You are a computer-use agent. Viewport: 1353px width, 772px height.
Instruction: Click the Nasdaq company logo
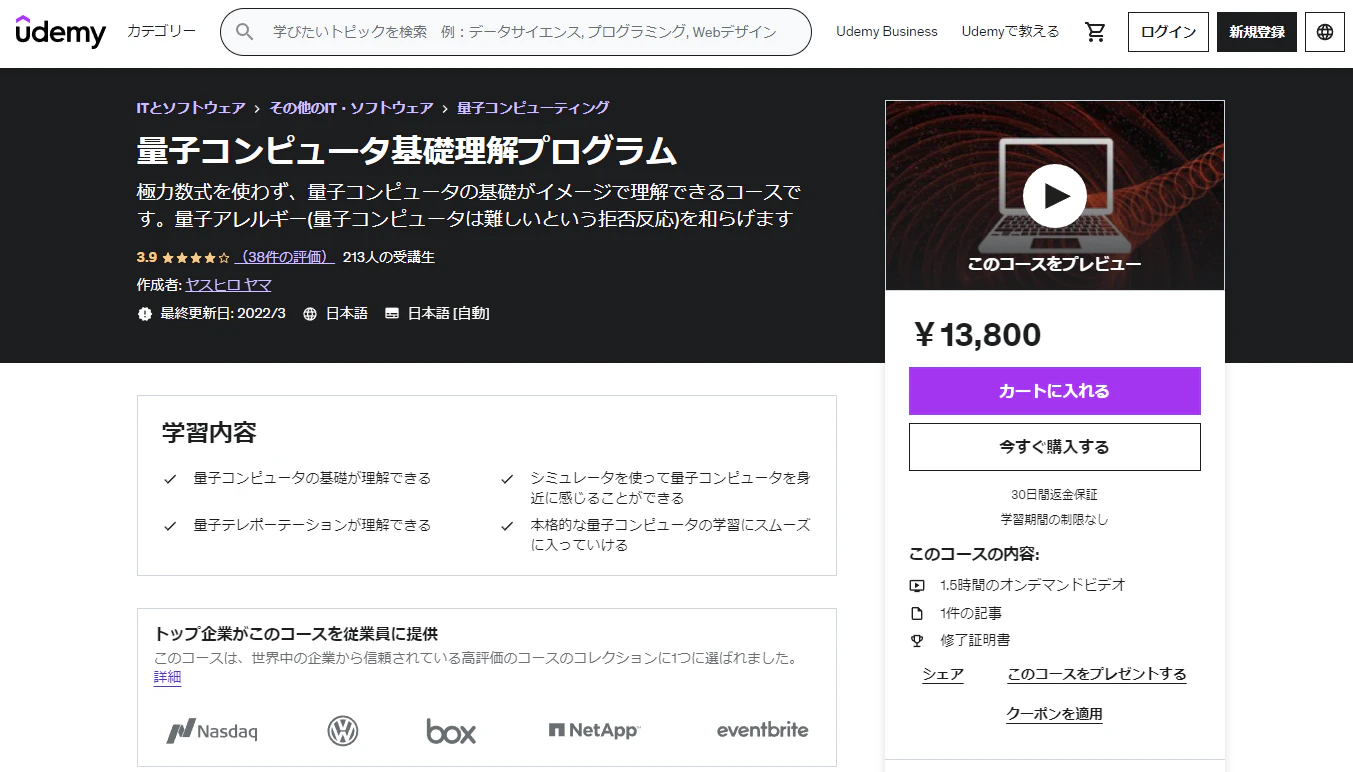pyautogui.click(x=212, y=731)
